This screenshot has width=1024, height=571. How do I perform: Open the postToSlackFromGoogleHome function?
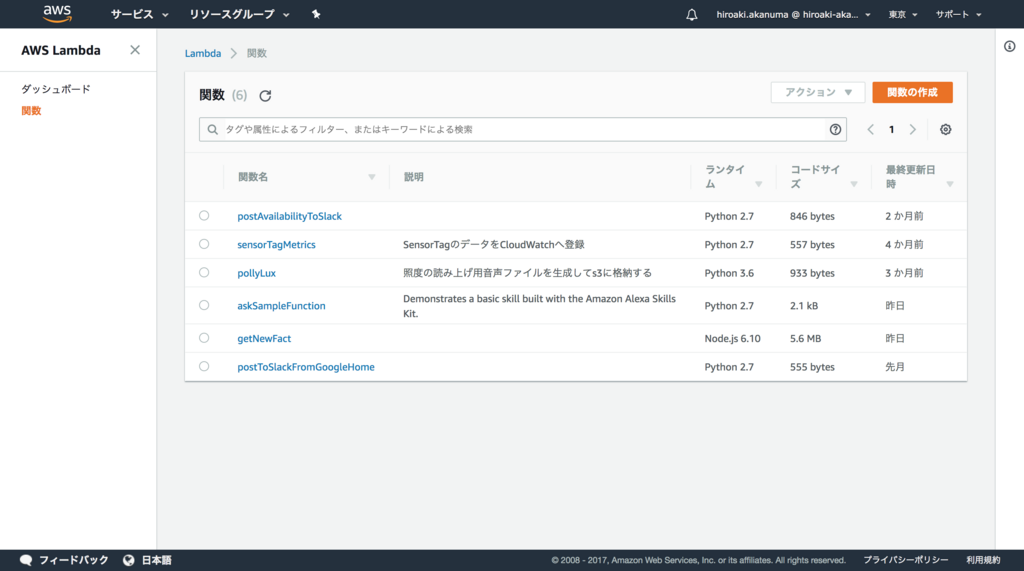pos(306,367)
